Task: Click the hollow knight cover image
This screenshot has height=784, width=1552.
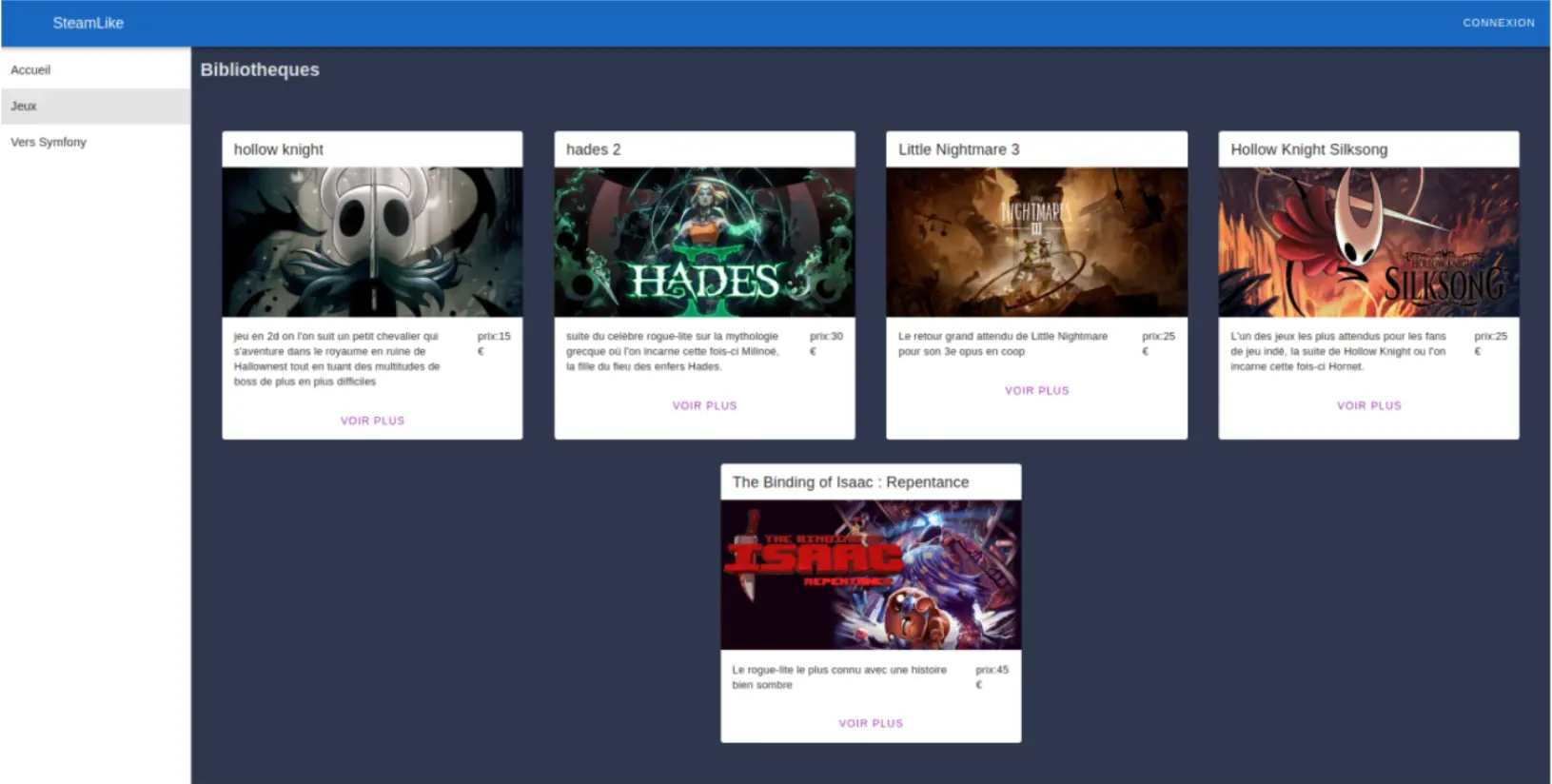Action: pos(372,243)
